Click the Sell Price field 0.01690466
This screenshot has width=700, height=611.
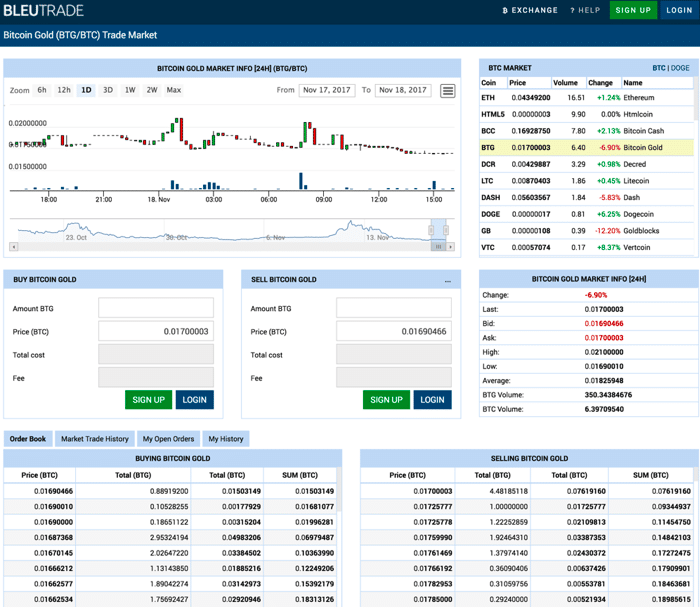click(394, 331)
